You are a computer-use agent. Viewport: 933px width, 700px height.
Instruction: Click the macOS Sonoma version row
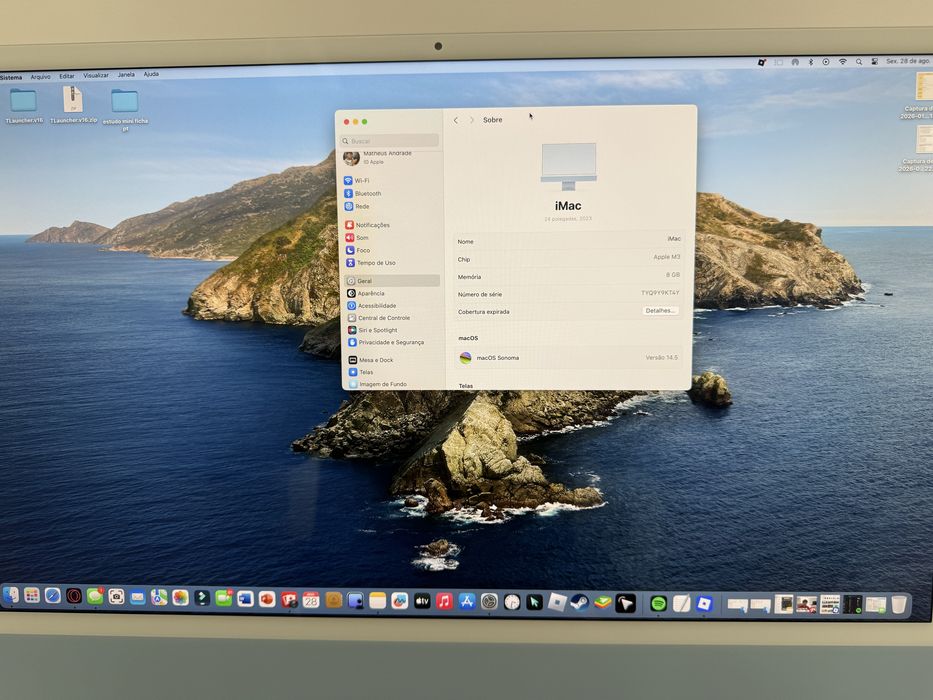click(x=568, y=358)
